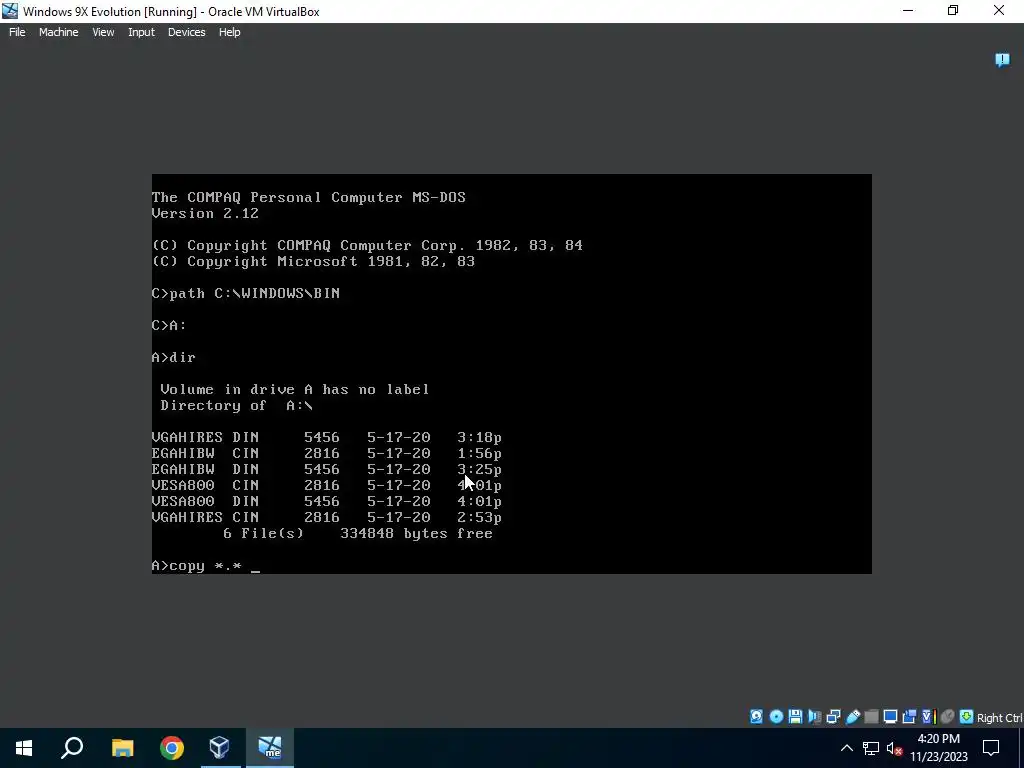Viewport: 1024px width, 768px height.
Task: Click the COMPAQ Personal Computer MS-DOS heading
Action: point(308,197)
